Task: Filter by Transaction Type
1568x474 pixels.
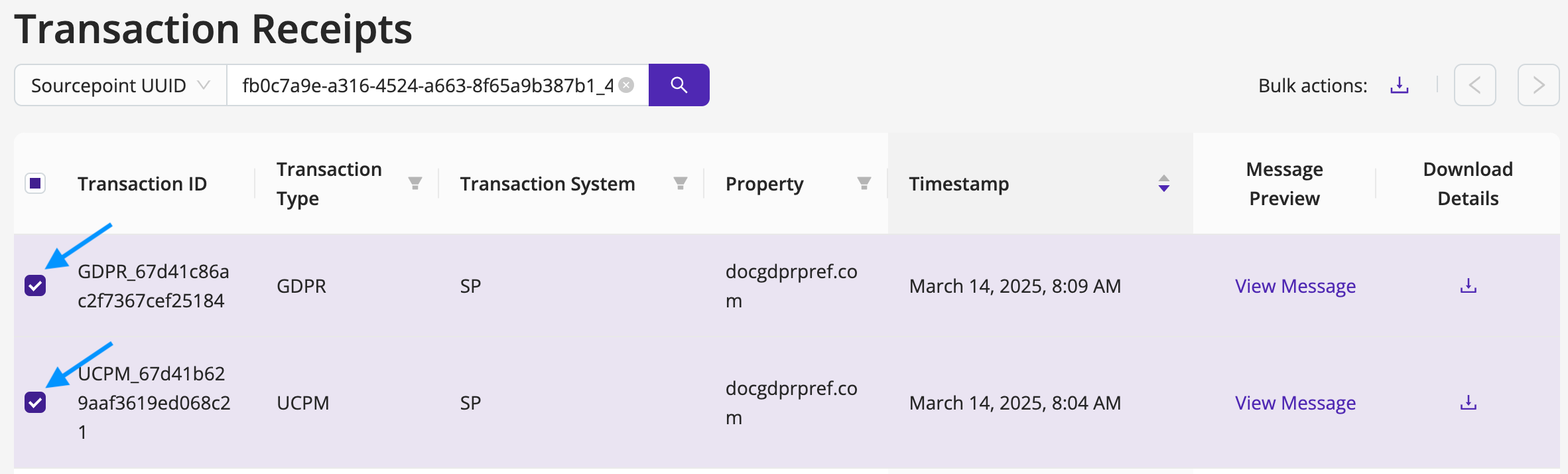Action: [415, 183]
